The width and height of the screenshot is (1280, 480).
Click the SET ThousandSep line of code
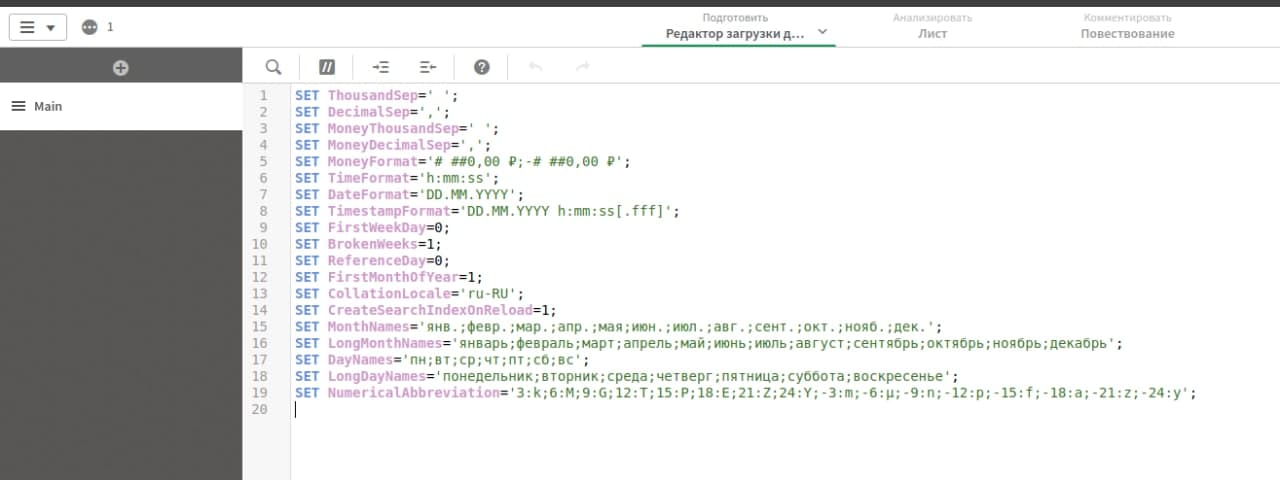(x=376, y=96)
